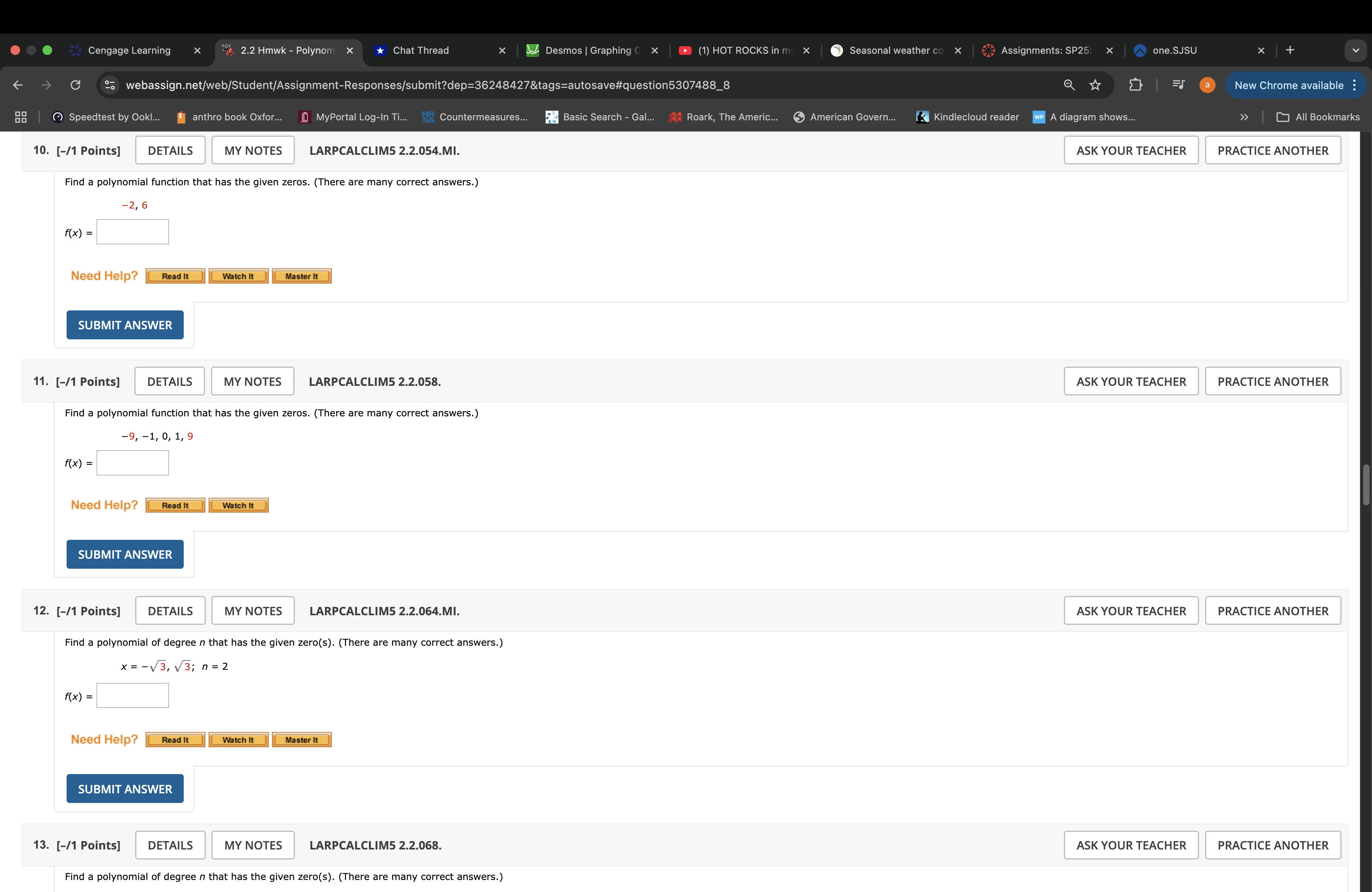Click Watch It help for question 12

[238, 740]
